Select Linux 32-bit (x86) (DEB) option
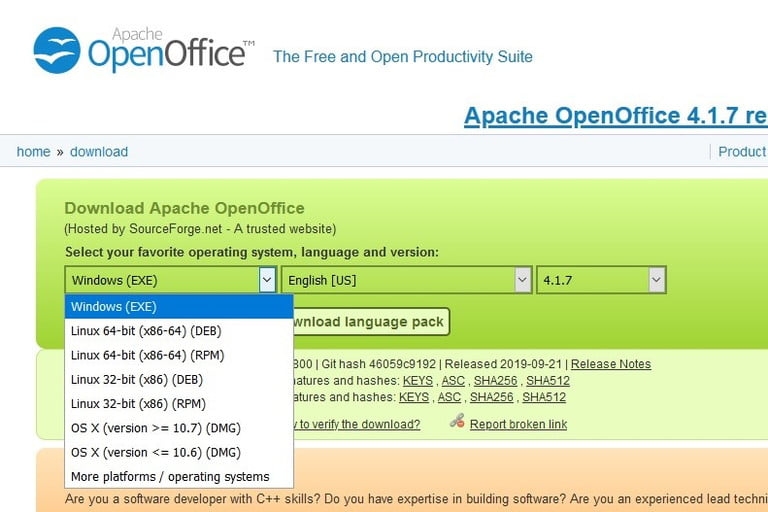Image resolution: width=768 pixels, height=512 pixels. 179,380
